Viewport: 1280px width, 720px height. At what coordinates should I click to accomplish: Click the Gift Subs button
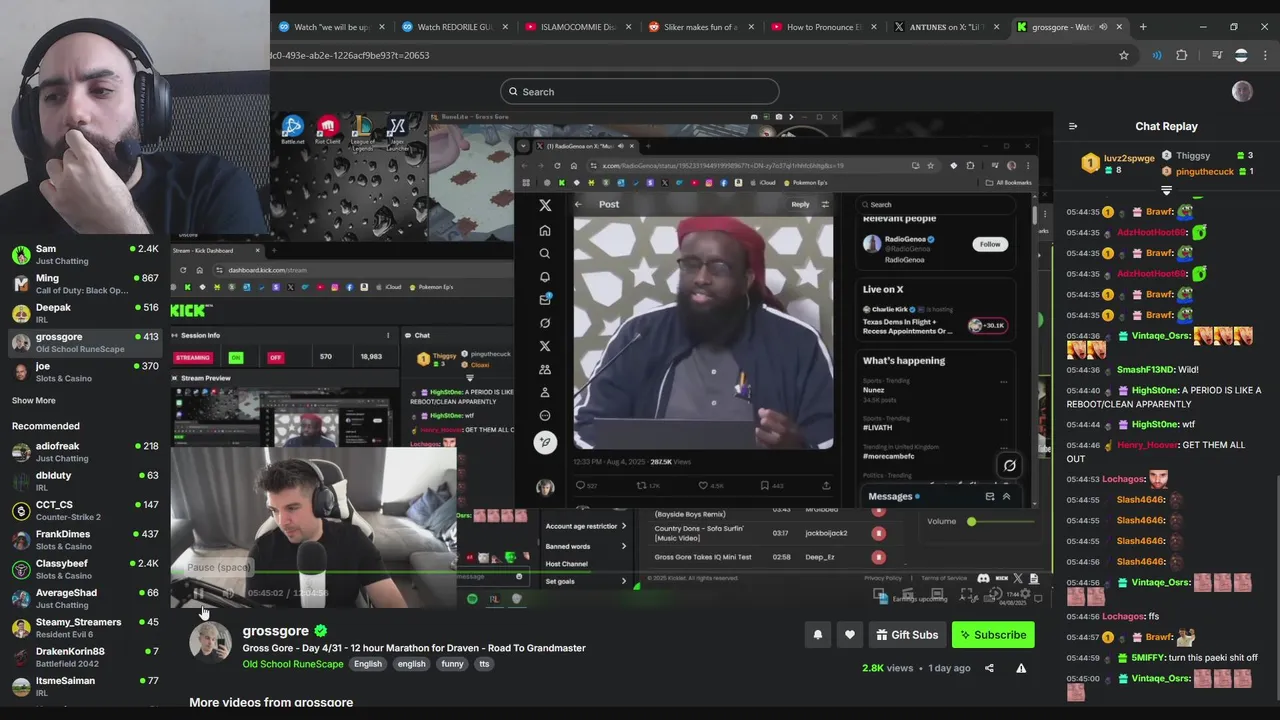point(907,635)
